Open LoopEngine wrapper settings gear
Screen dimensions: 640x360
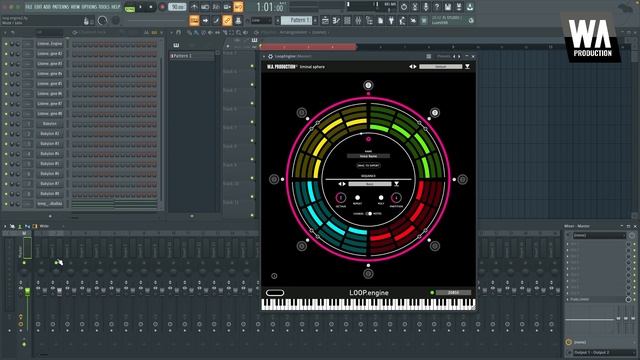point(270,56)
